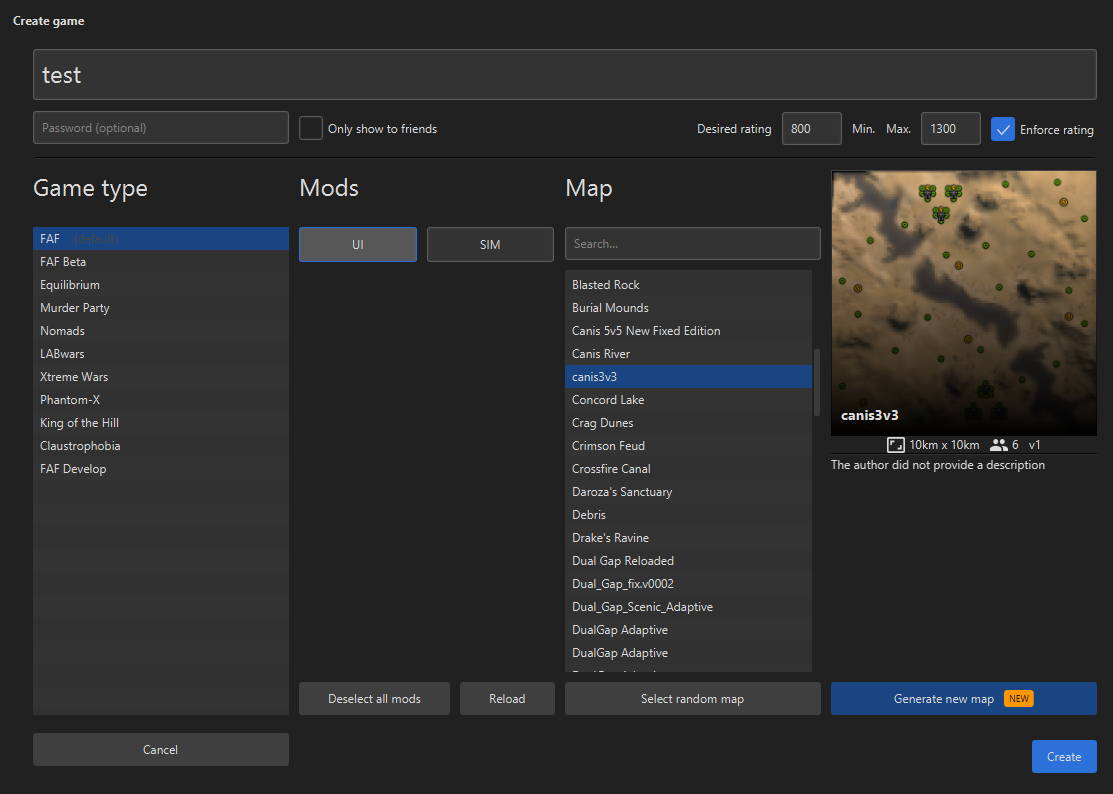Click the NEW badge on Generate map
Image resolution: width=1113 pixels, height=794 pixels.
tap(1019, 699)
